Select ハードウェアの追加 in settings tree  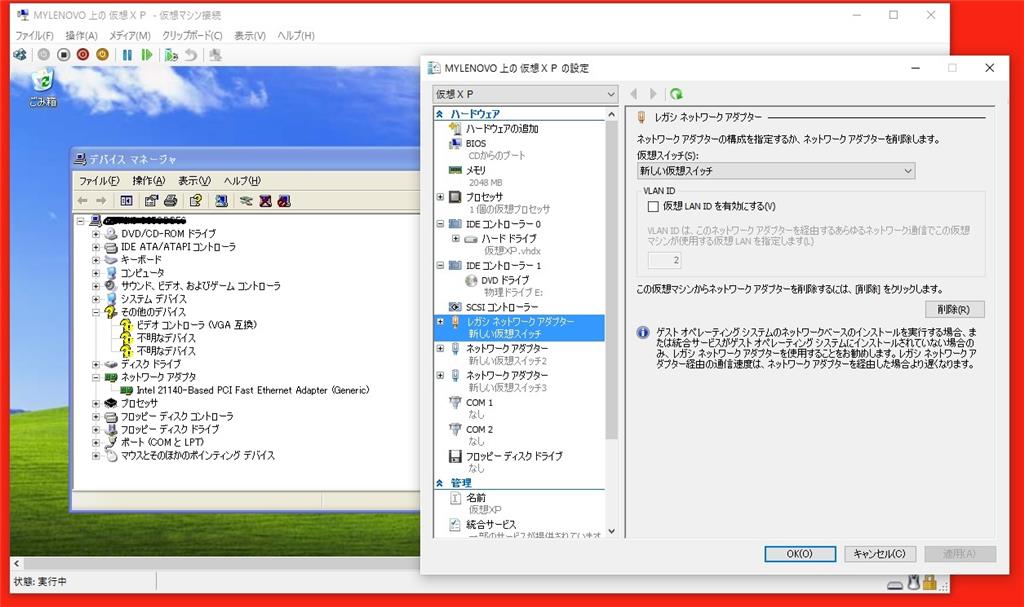502,129
